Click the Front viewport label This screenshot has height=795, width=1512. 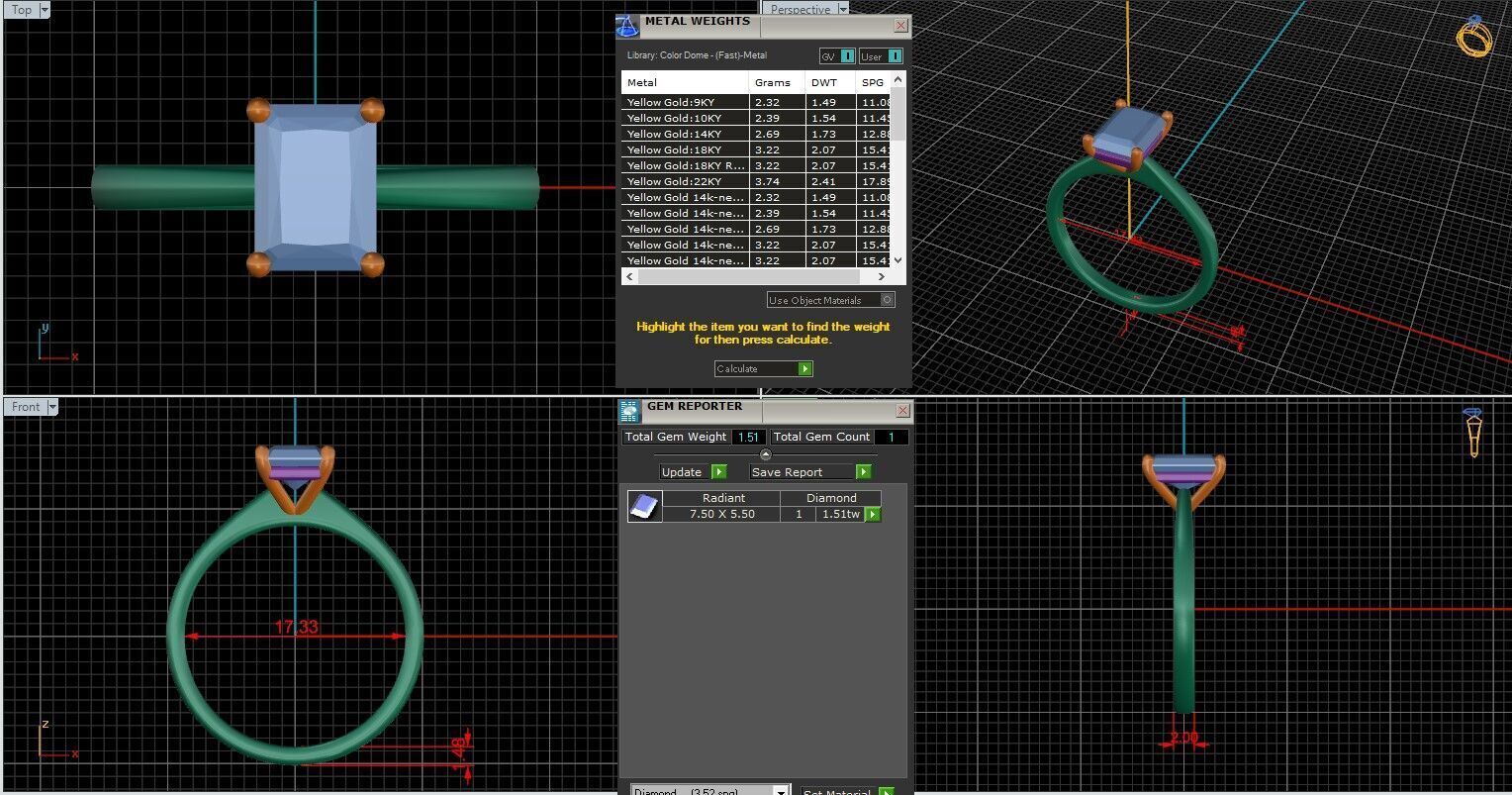click(26, 406)
